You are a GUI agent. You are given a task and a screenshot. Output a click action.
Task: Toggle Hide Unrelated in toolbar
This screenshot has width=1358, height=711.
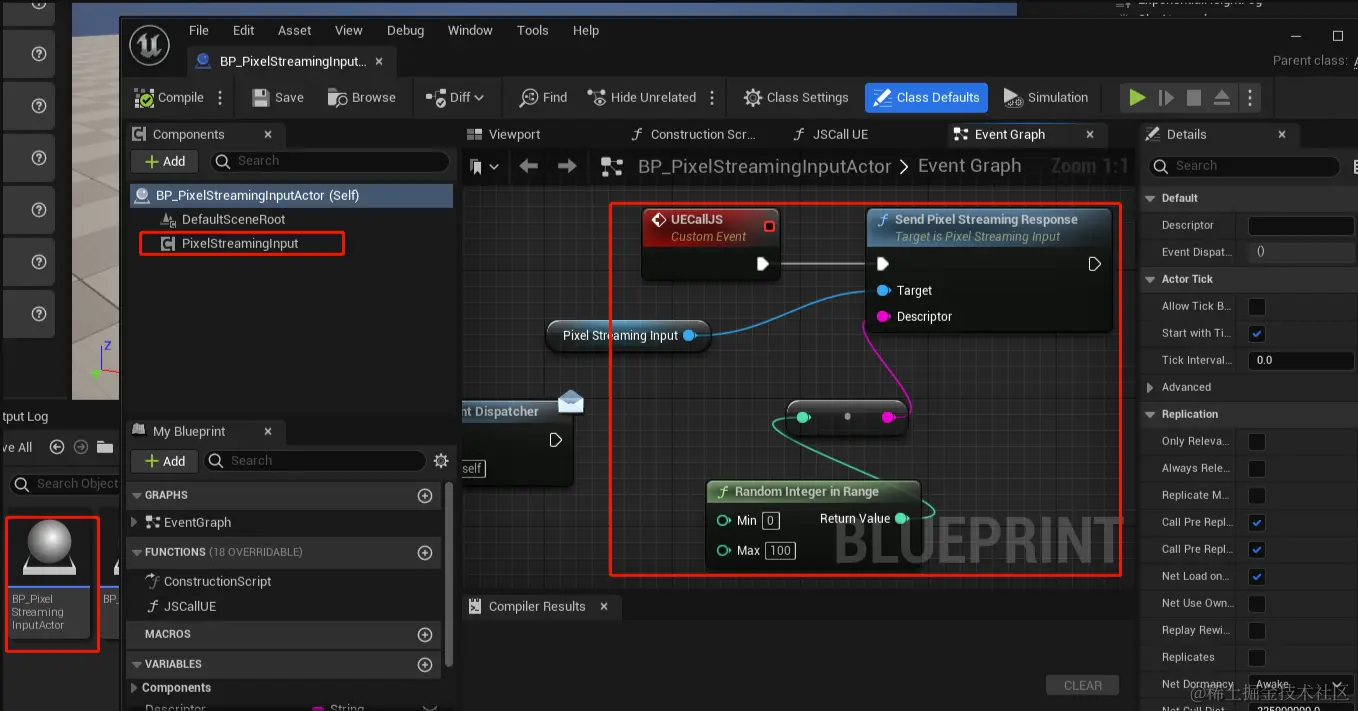(642, 98)
